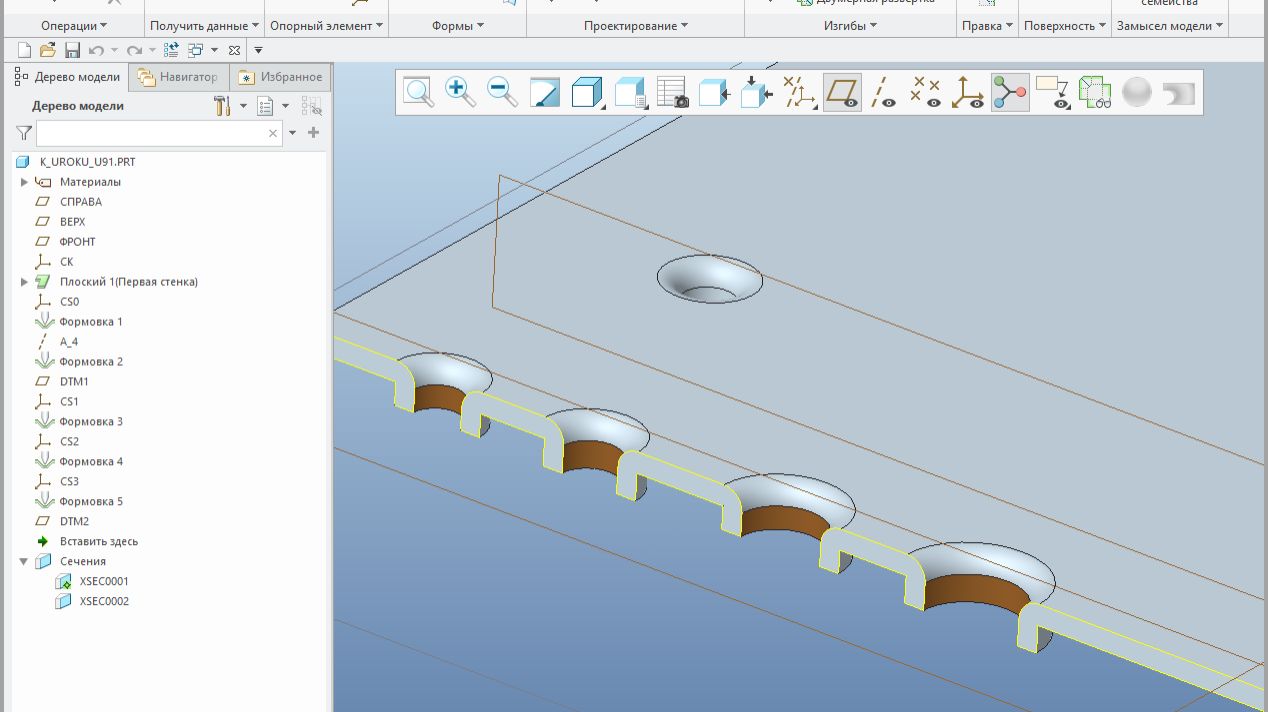This screenshot has height=712, width=1268.
Task: Click the Refit zoom icon
Action: [x=419, y=93]
